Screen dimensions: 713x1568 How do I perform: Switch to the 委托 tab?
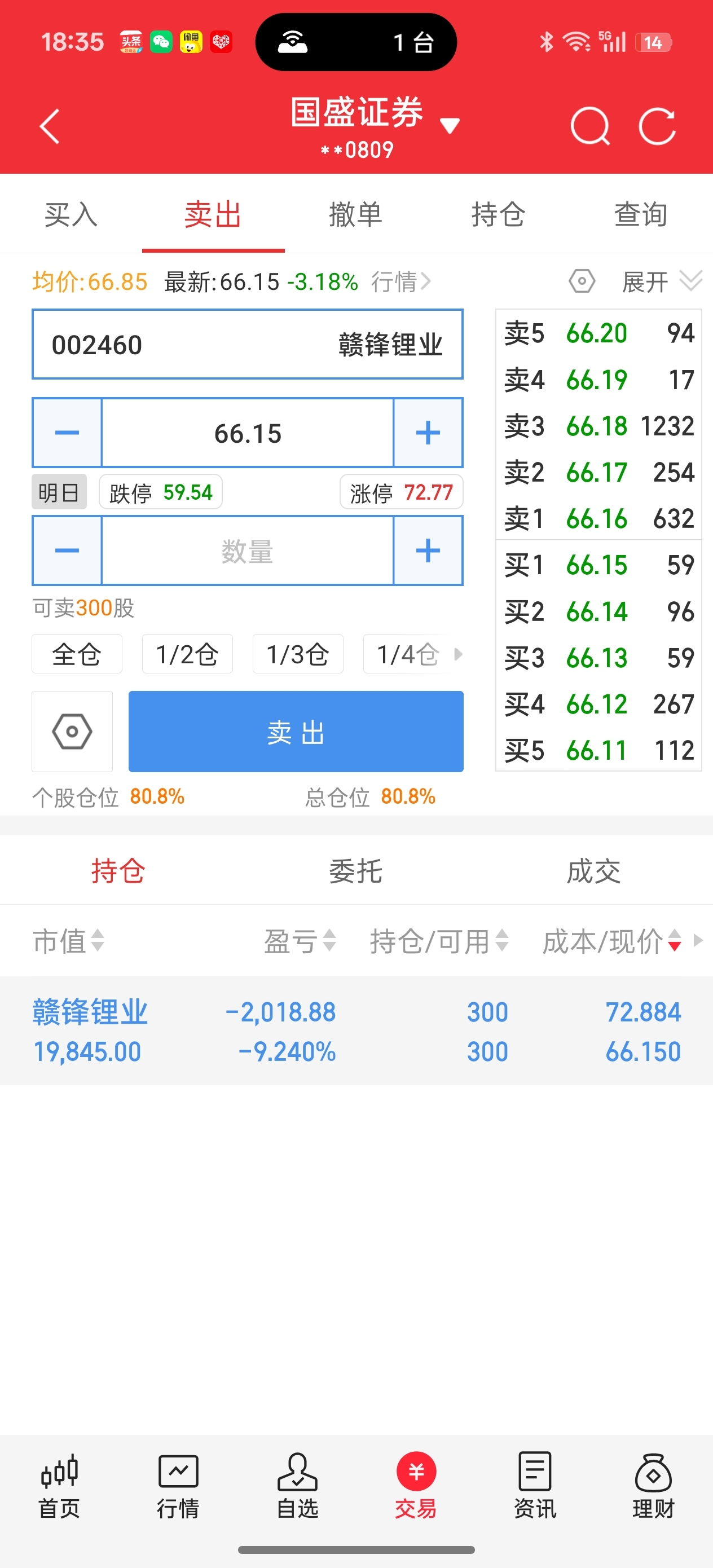pos(355,870)
